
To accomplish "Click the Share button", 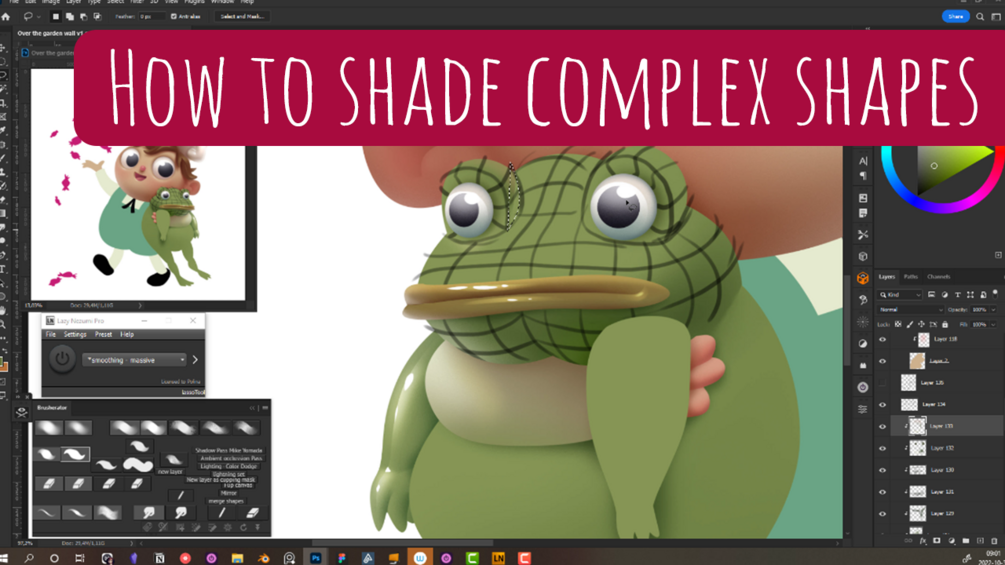I will point(955,17).
